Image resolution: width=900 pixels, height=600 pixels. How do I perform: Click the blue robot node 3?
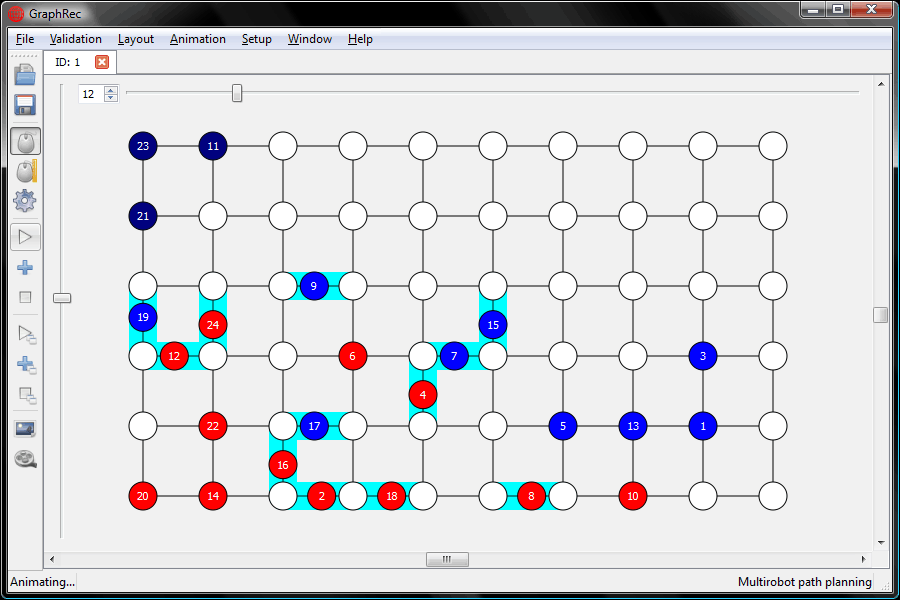point(703,356)
